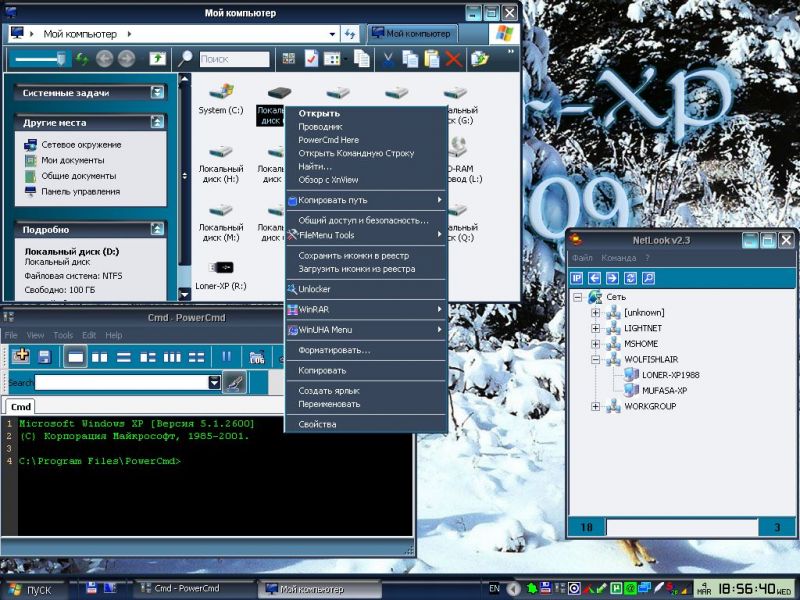Select Свойства from the context menu
This screenshot has width=800, height=600.
317,424
